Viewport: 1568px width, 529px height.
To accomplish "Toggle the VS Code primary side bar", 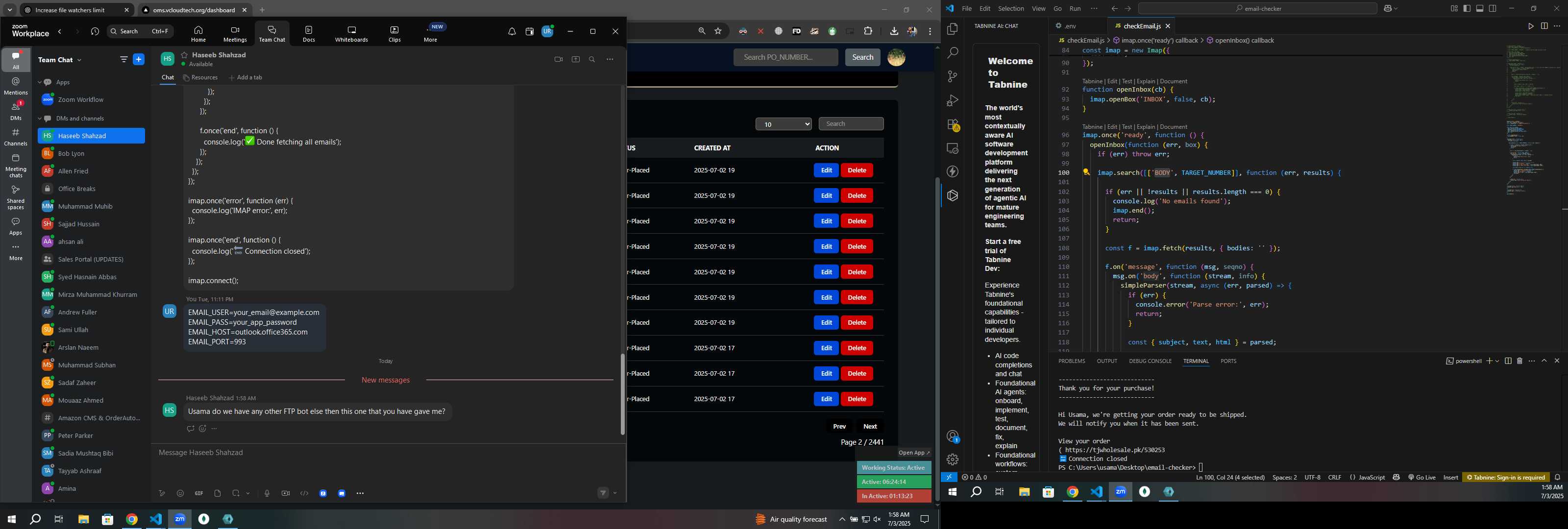I will click(1467, 8).
